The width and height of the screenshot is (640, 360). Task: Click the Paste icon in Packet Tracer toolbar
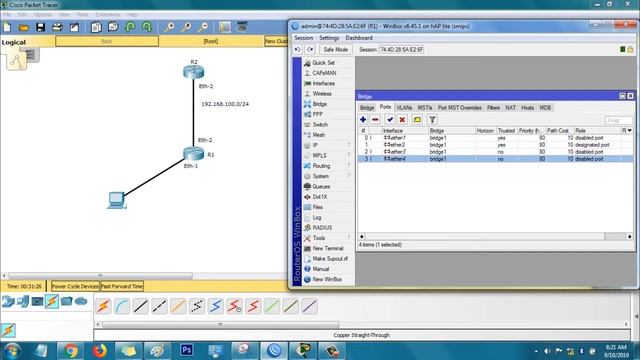113,27
